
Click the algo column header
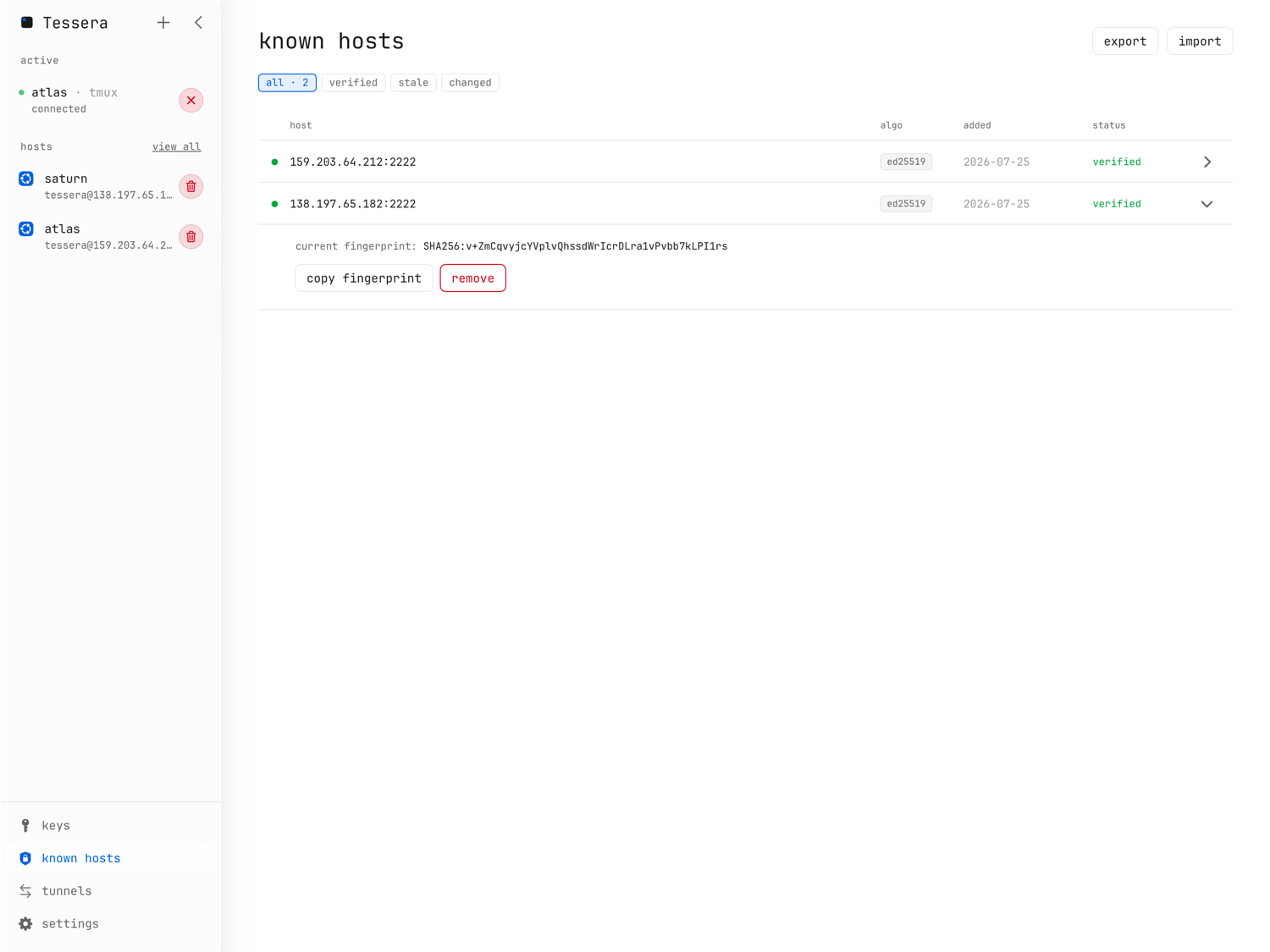891,125
